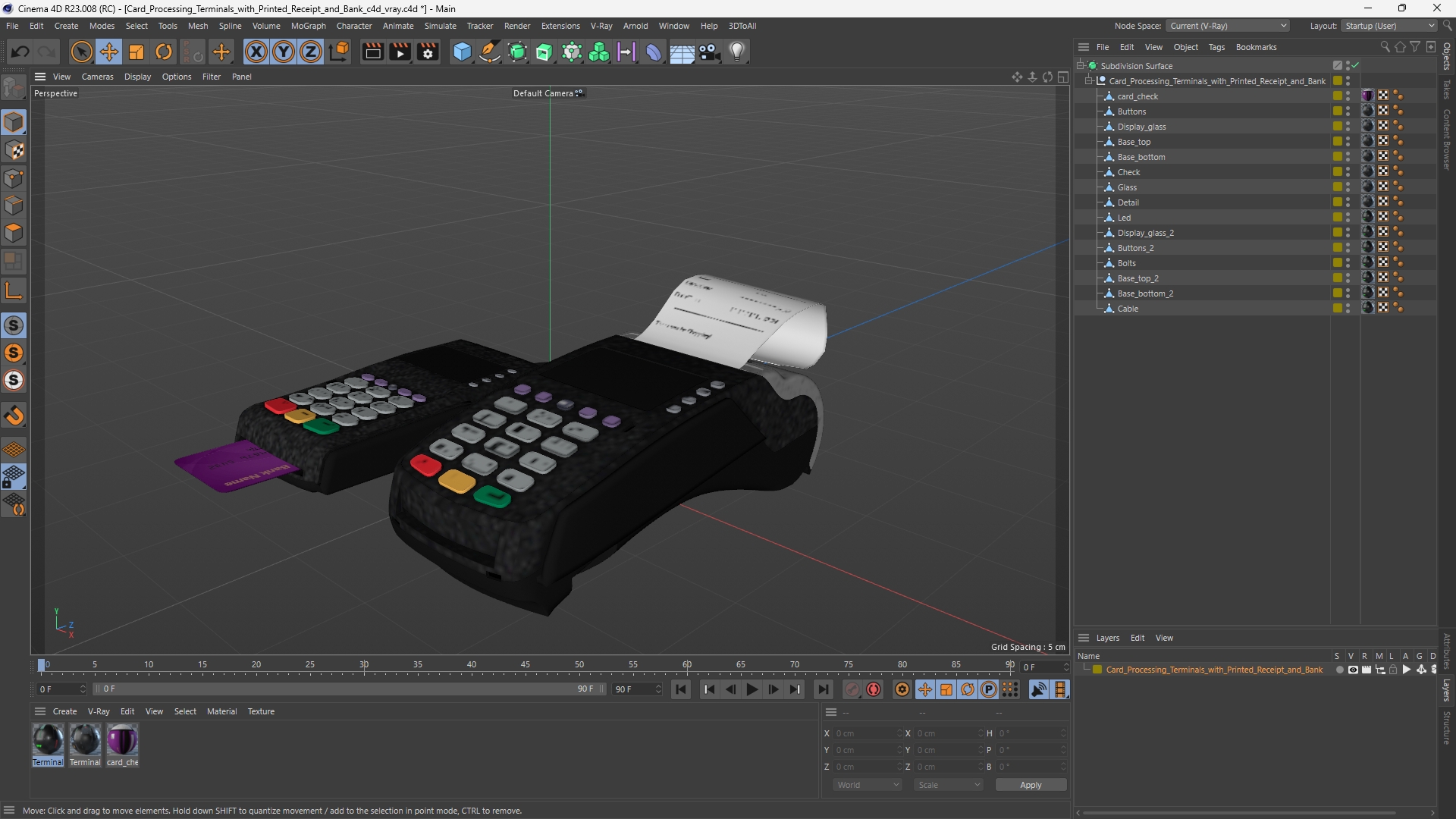Play the animation forward
The height and width of the screenshot is (819, 1456).
tap(752, 689)
